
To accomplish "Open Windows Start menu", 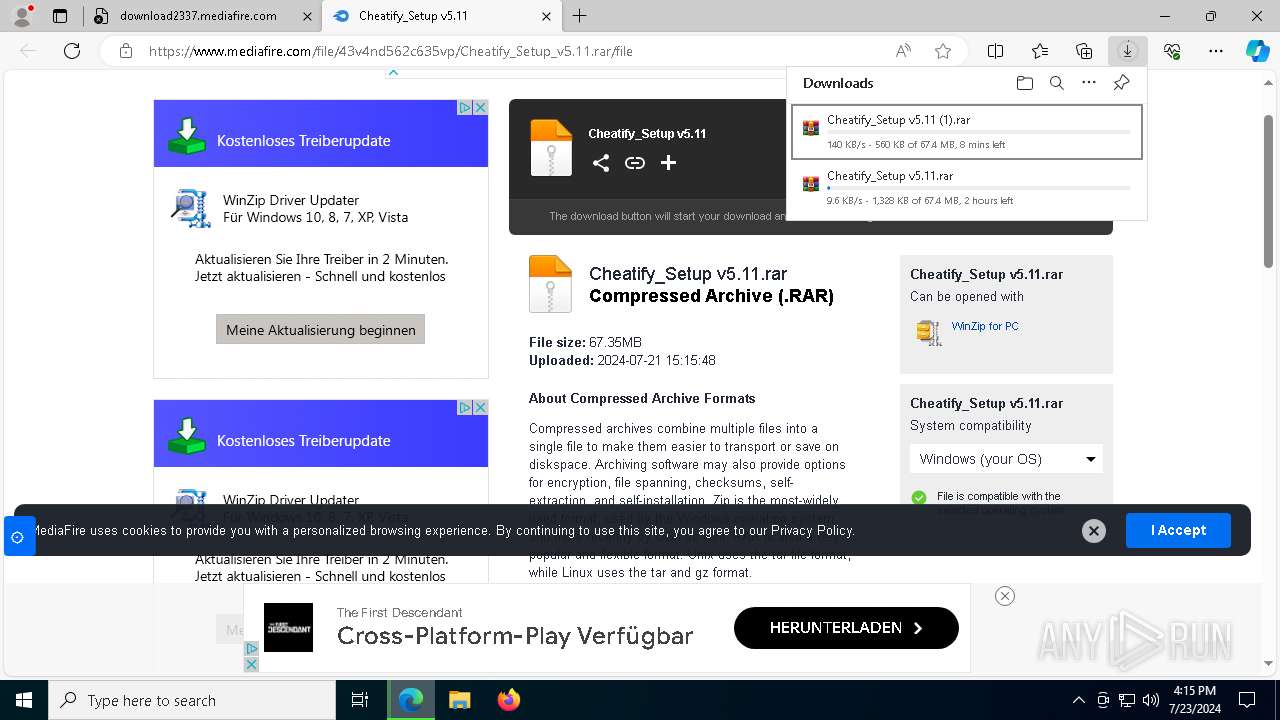I will [23, 700].
